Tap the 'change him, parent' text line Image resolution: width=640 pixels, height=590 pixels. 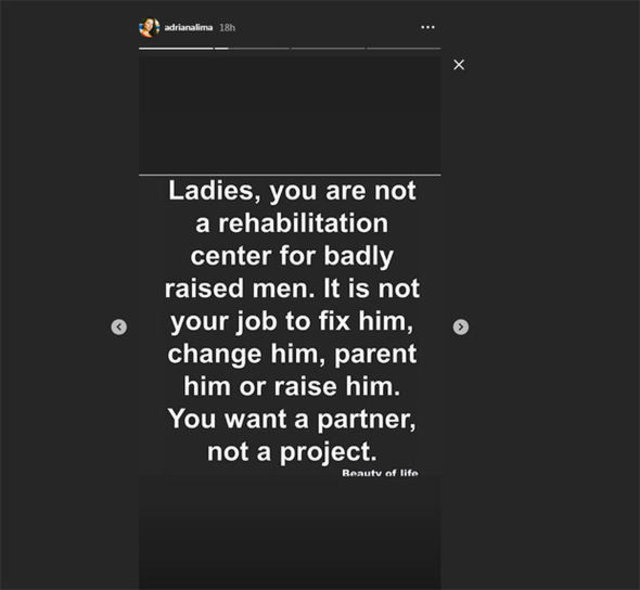[290, 356]
